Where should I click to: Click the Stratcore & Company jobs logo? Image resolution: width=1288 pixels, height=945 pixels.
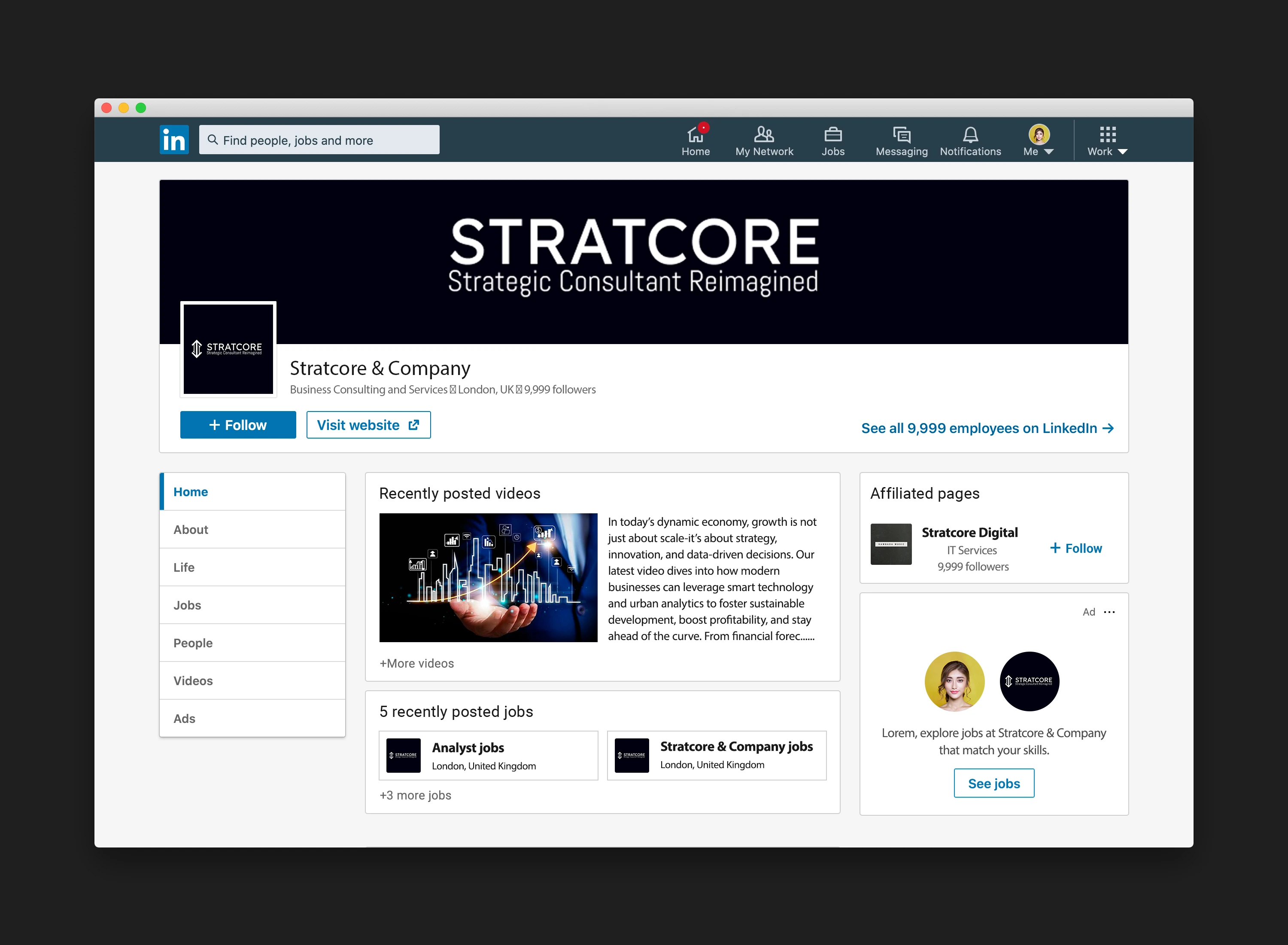click(632, 756)
